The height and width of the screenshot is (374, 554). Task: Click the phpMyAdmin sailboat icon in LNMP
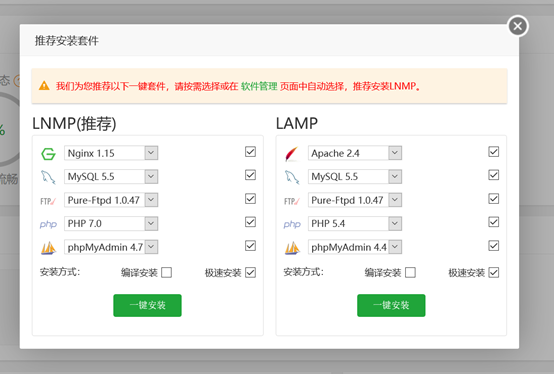click(48, 248)
